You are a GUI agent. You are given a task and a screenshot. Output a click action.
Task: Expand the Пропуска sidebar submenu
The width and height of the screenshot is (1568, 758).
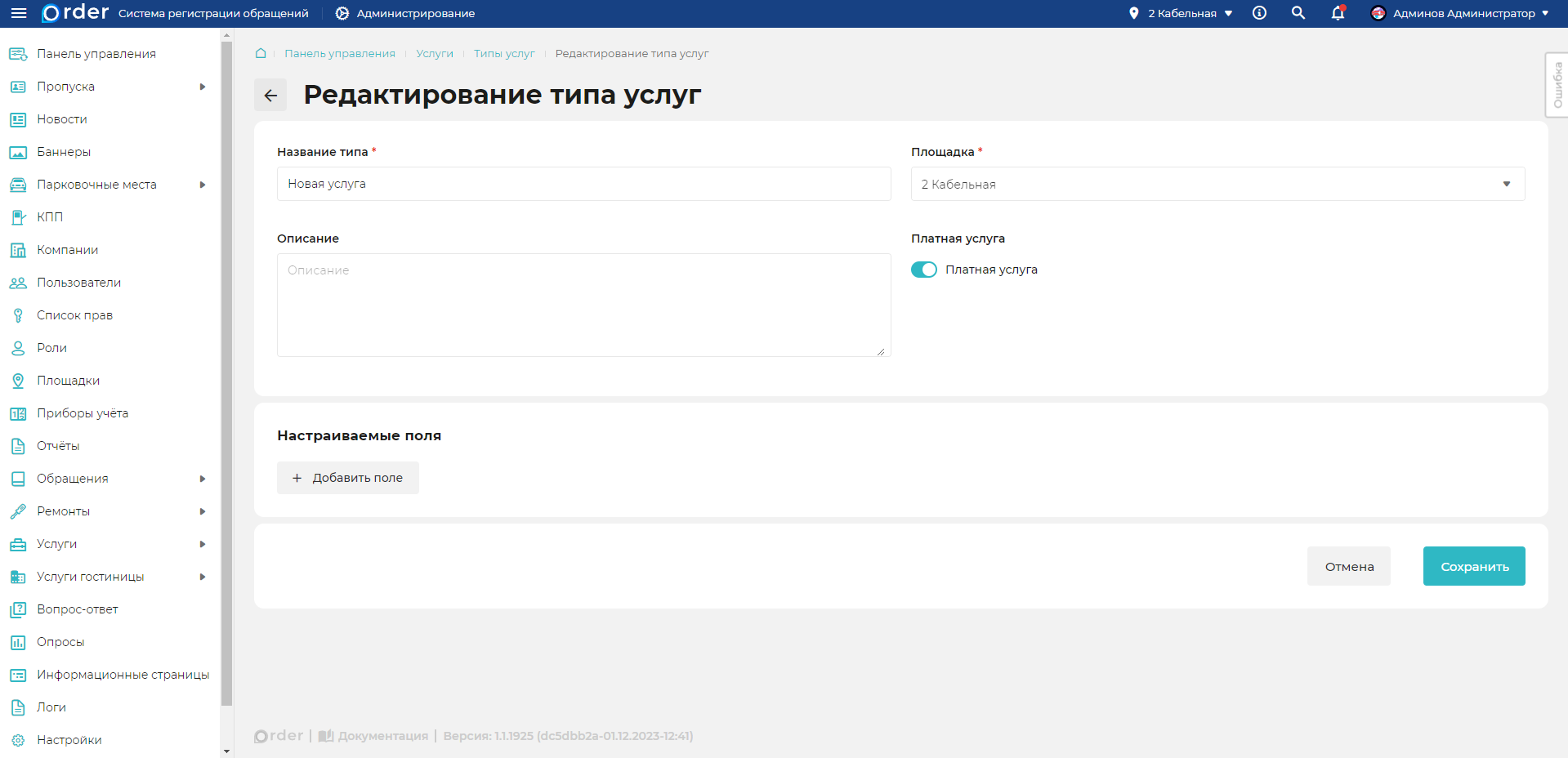[203, 87]
